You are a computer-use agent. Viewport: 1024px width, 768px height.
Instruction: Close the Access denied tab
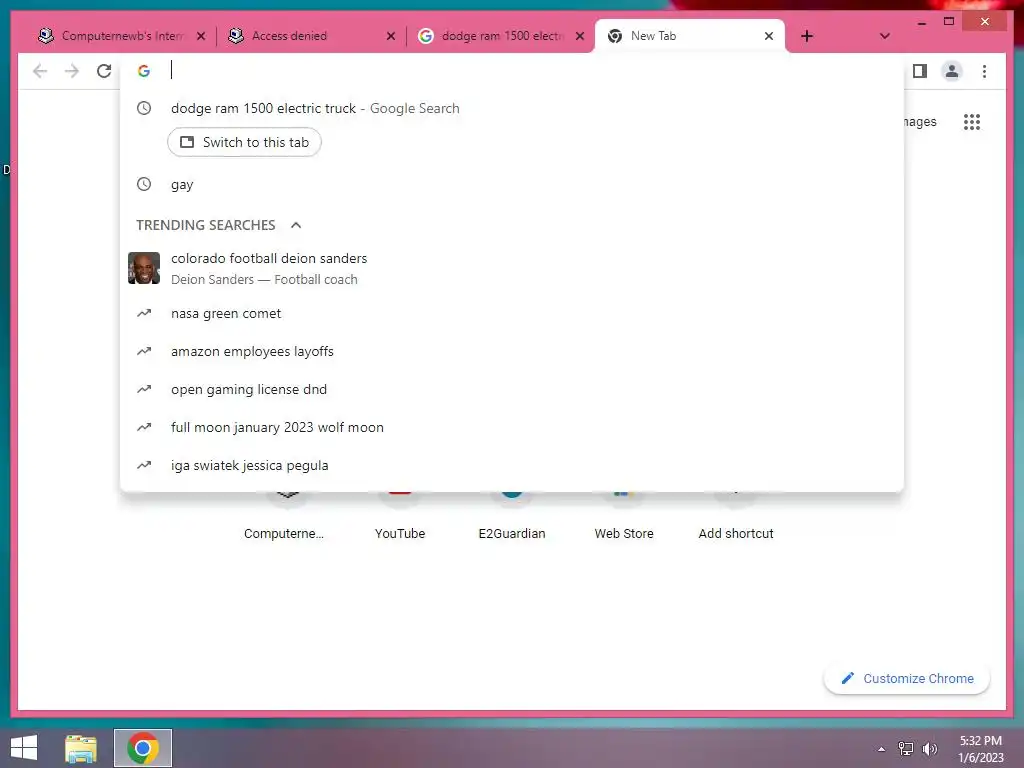[391, 36]
